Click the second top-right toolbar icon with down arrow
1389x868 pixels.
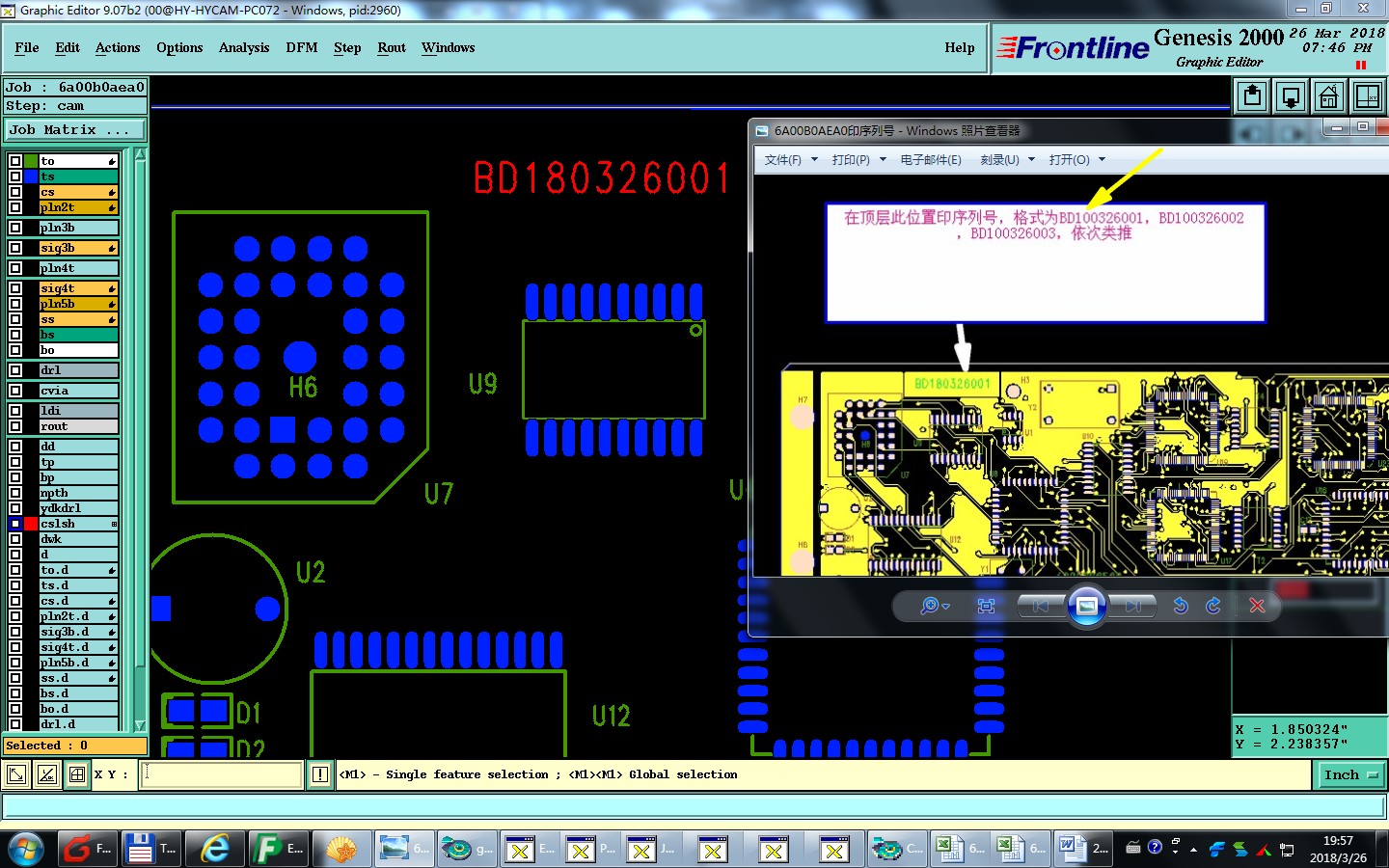click(1291, 96)
